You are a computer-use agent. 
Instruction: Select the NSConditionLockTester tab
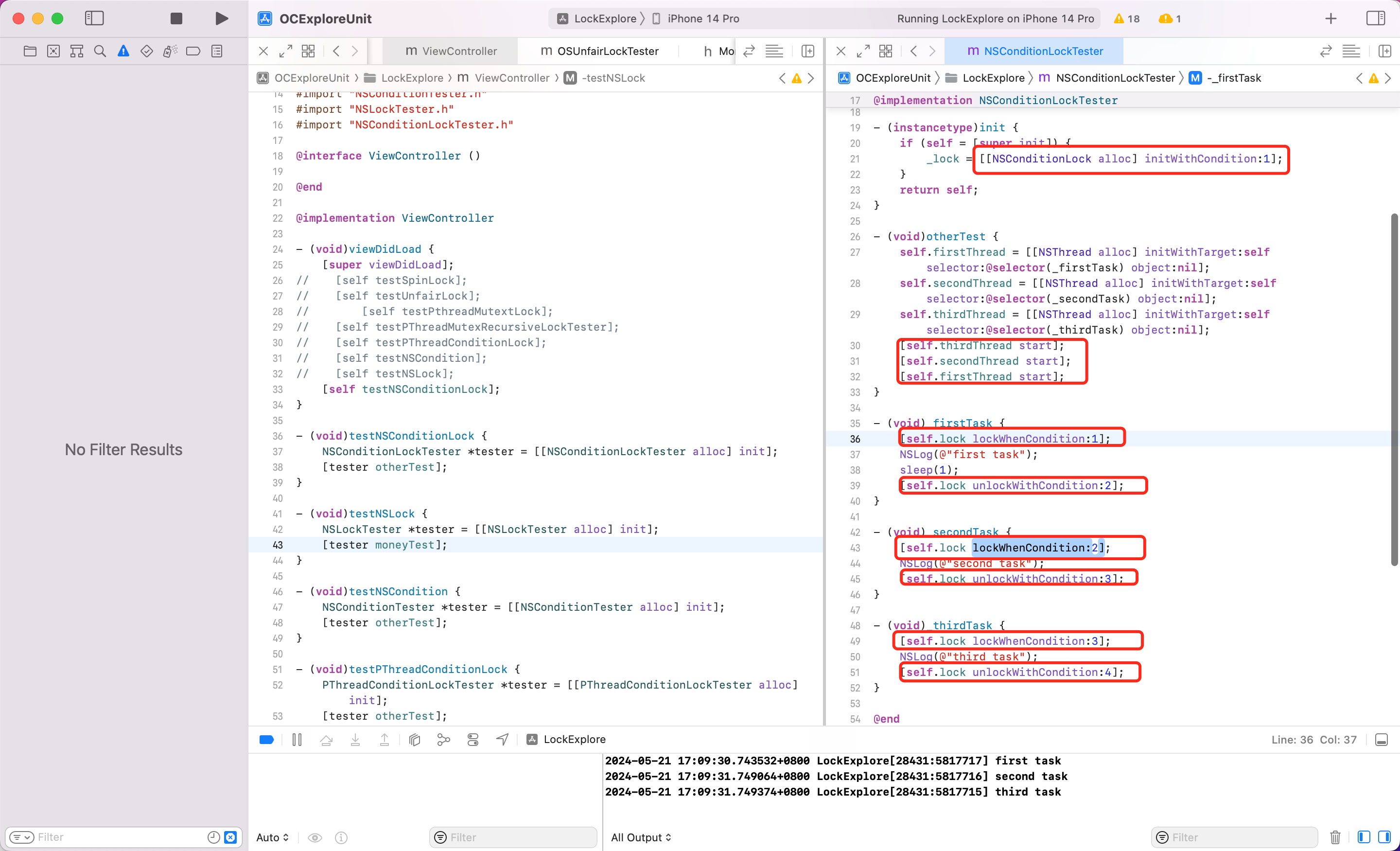[1034, 51]
